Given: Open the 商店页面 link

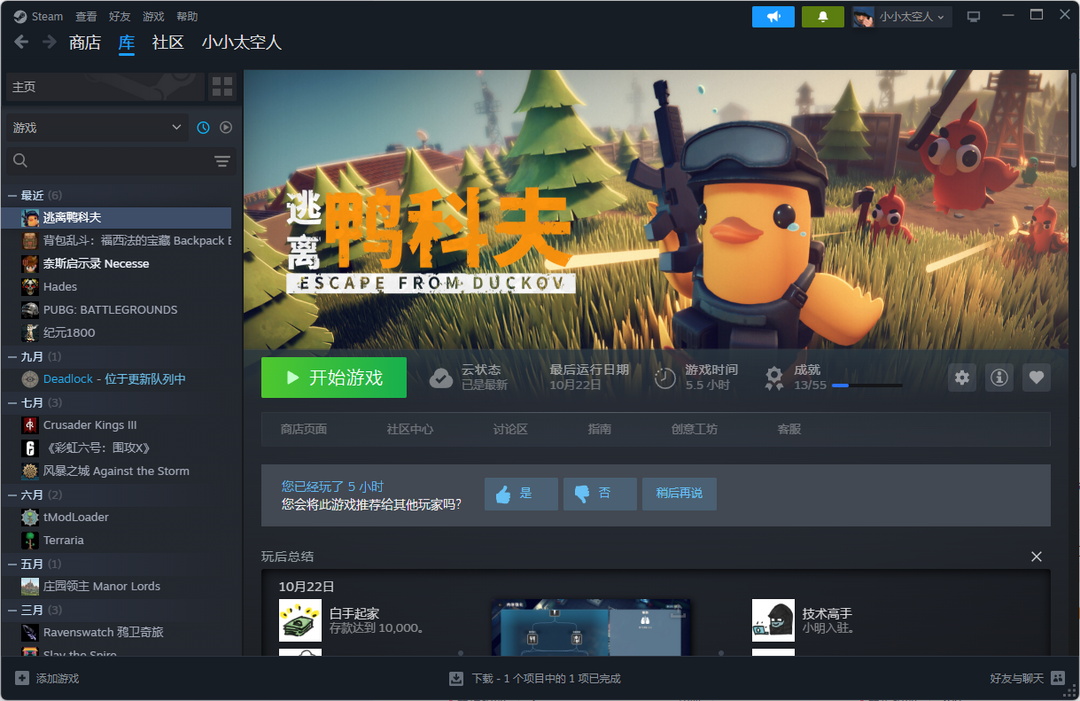Looking at the screenshot, I should [x=304, y=429].
